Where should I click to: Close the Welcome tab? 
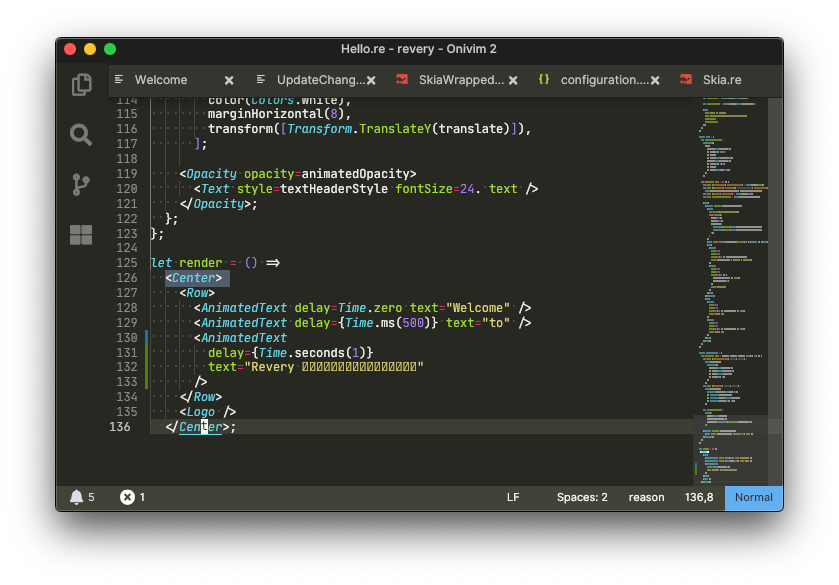click(x=229, y=80)
